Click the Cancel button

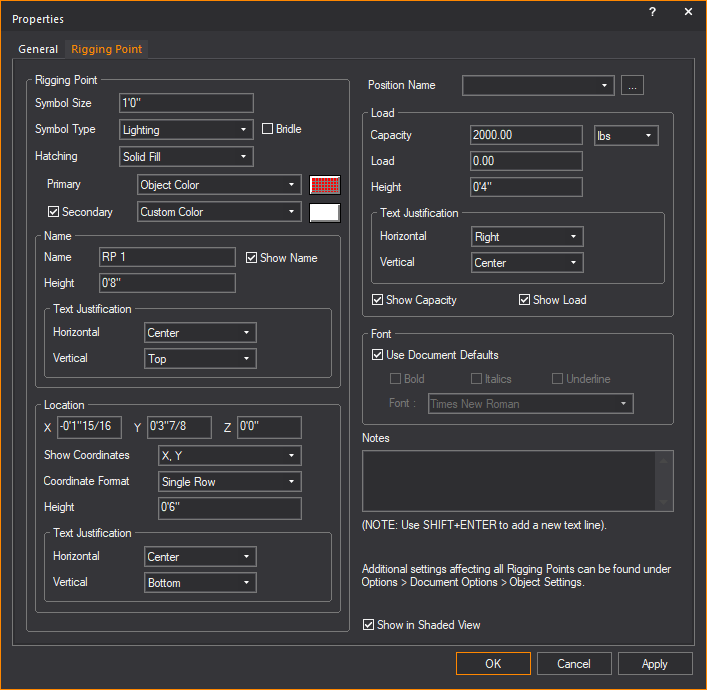pyautogui.click(x=574, y=664)
